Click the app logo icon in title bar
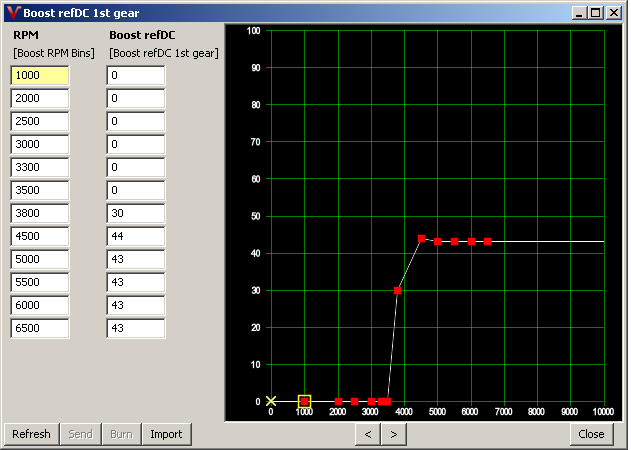This screenshot has height=450, width=631. (x=12, y=12)
